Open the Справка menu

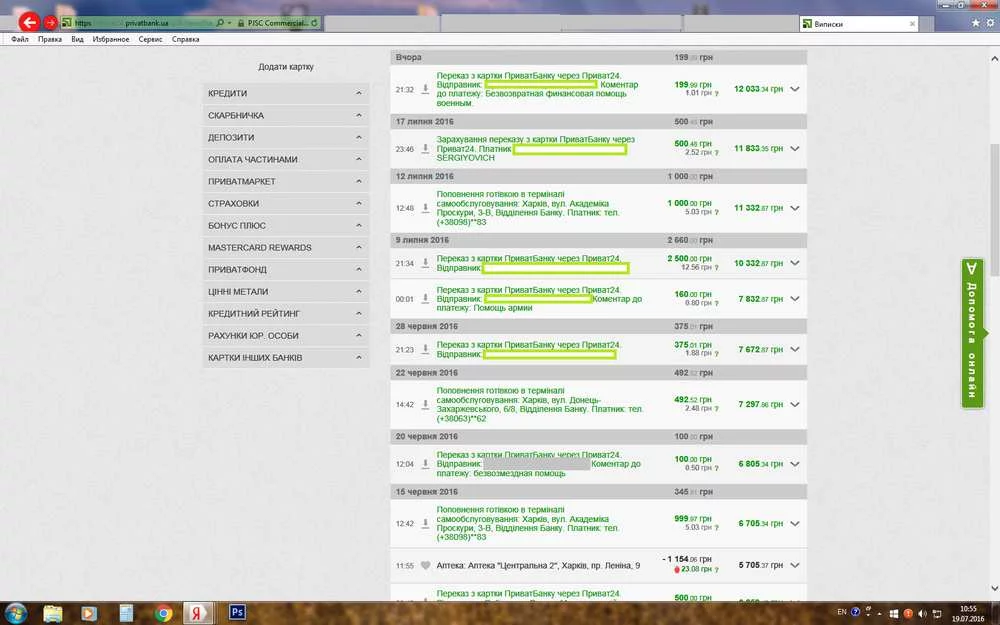click(186, 40)
